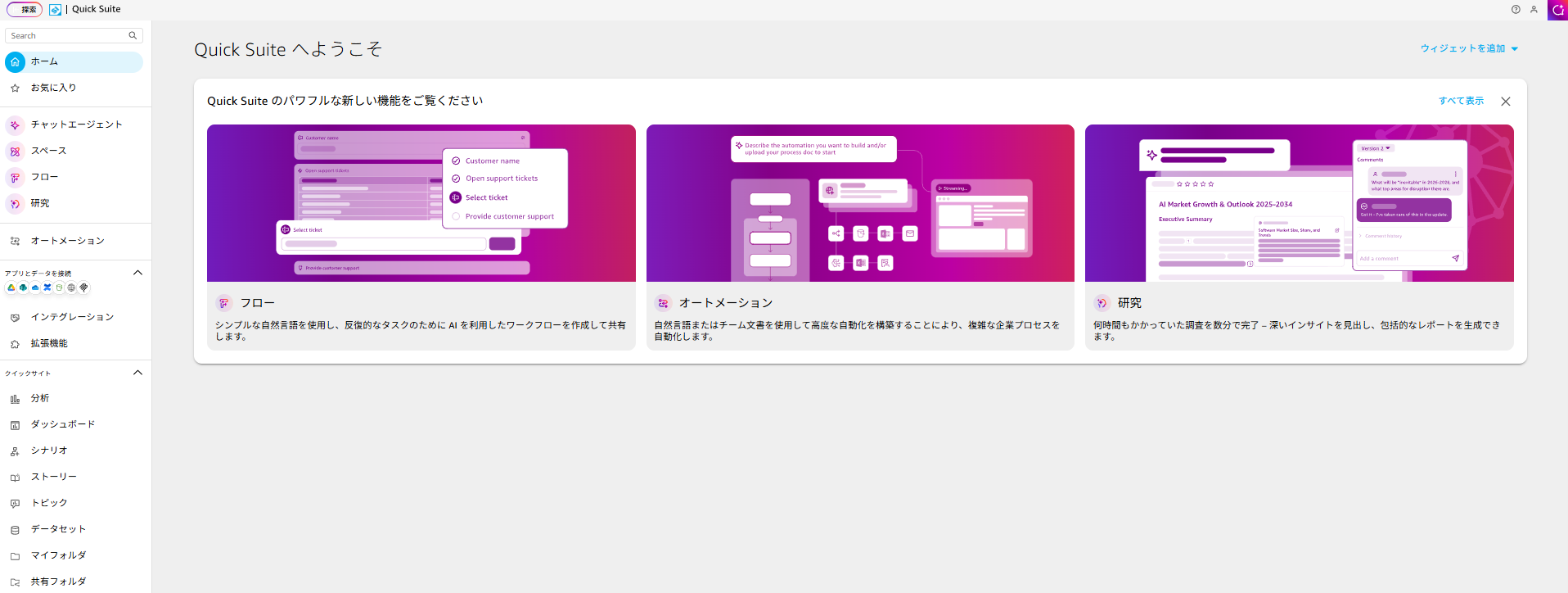Click into the Search input field

pyautogui.click(x=67, y=36)
